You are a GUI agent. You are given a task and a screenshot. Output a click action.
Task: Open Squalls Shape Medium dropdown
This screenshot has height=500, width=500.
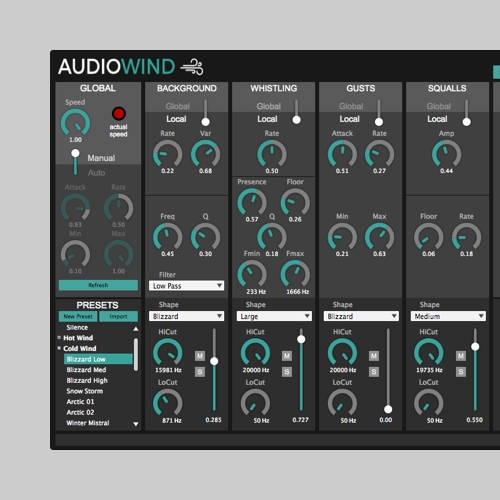(x=448, y=316)
